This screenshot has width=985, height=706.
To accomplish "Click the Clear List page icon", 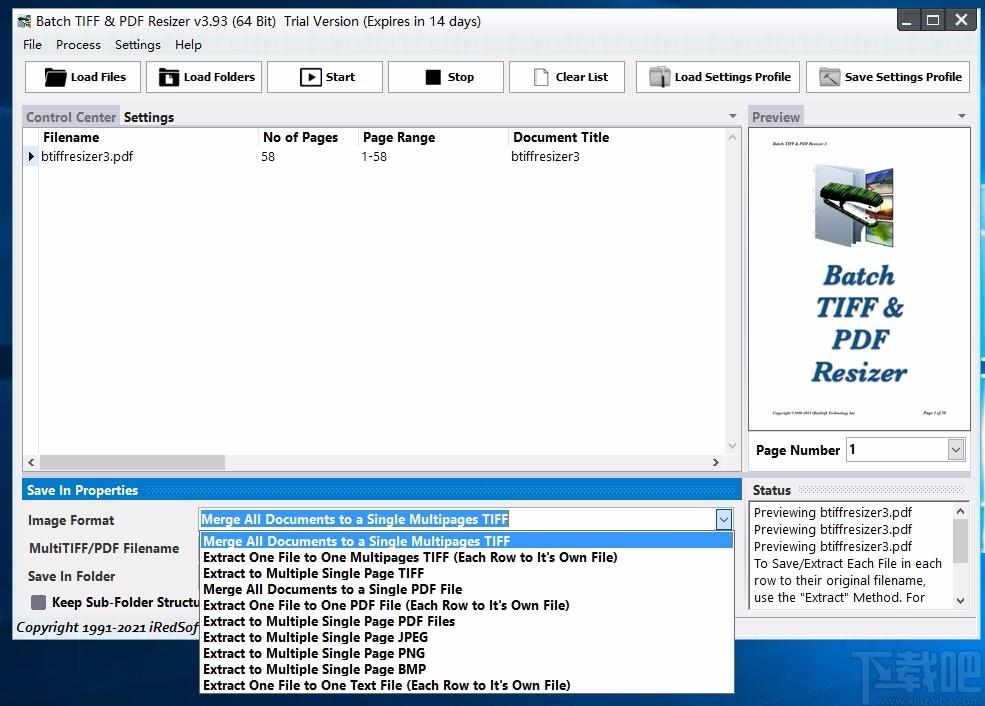I will tap(541, 77).
